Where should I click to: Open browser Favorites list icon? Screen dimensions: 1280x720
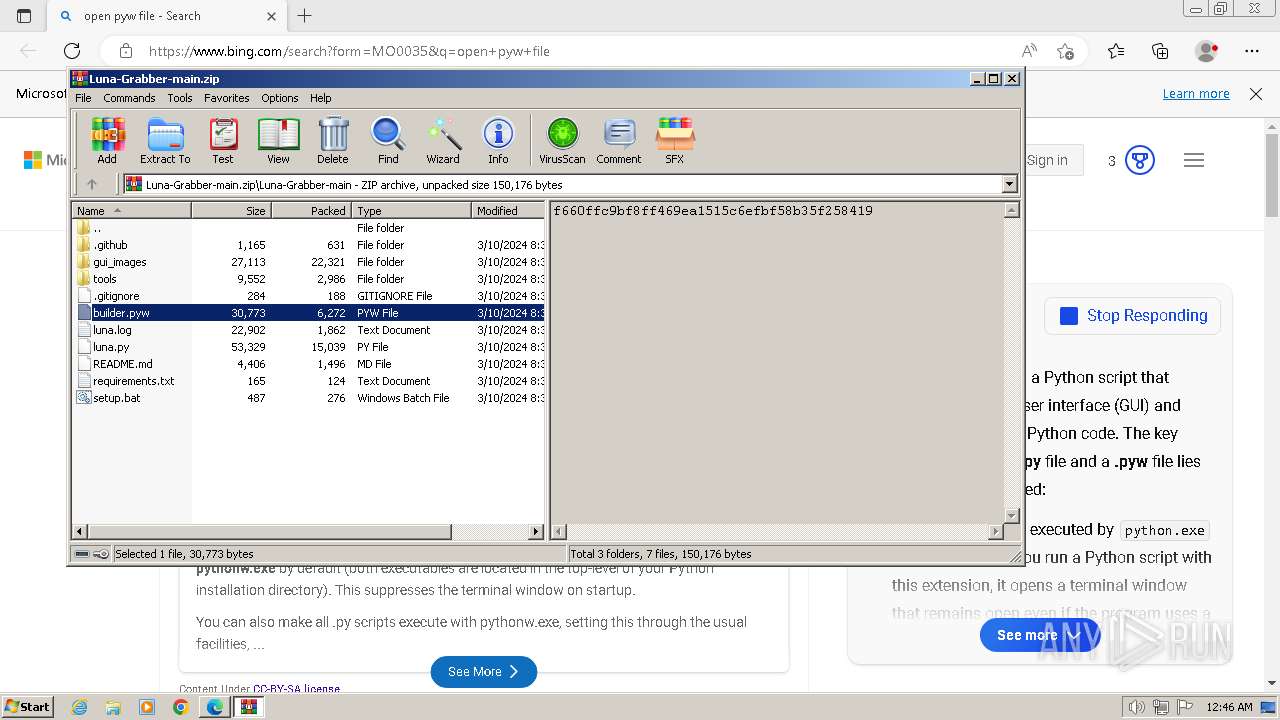tap(1116, 51)
